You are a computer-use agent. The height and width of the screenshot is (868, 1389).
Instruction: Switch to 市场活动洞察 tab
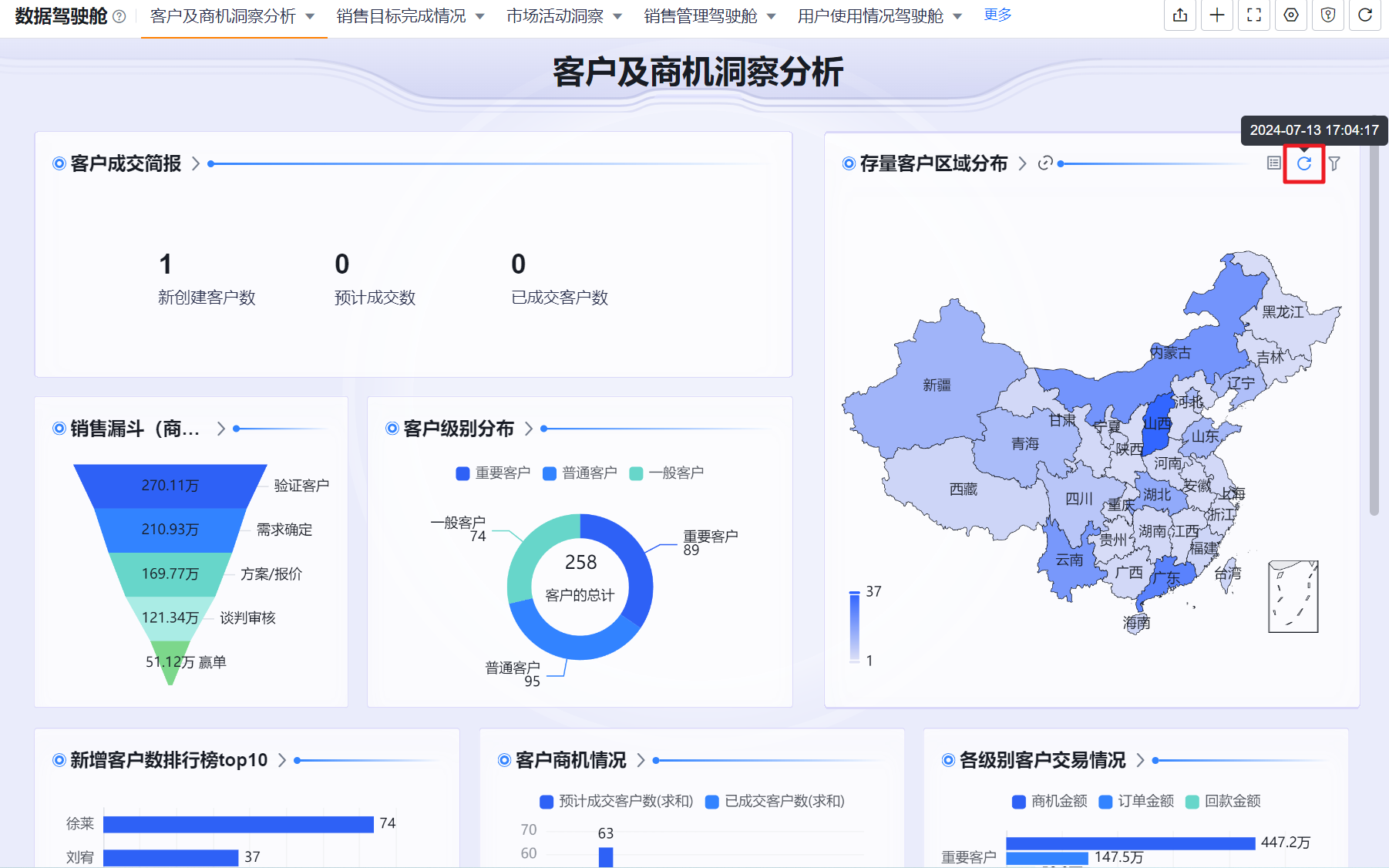point(555,16)
